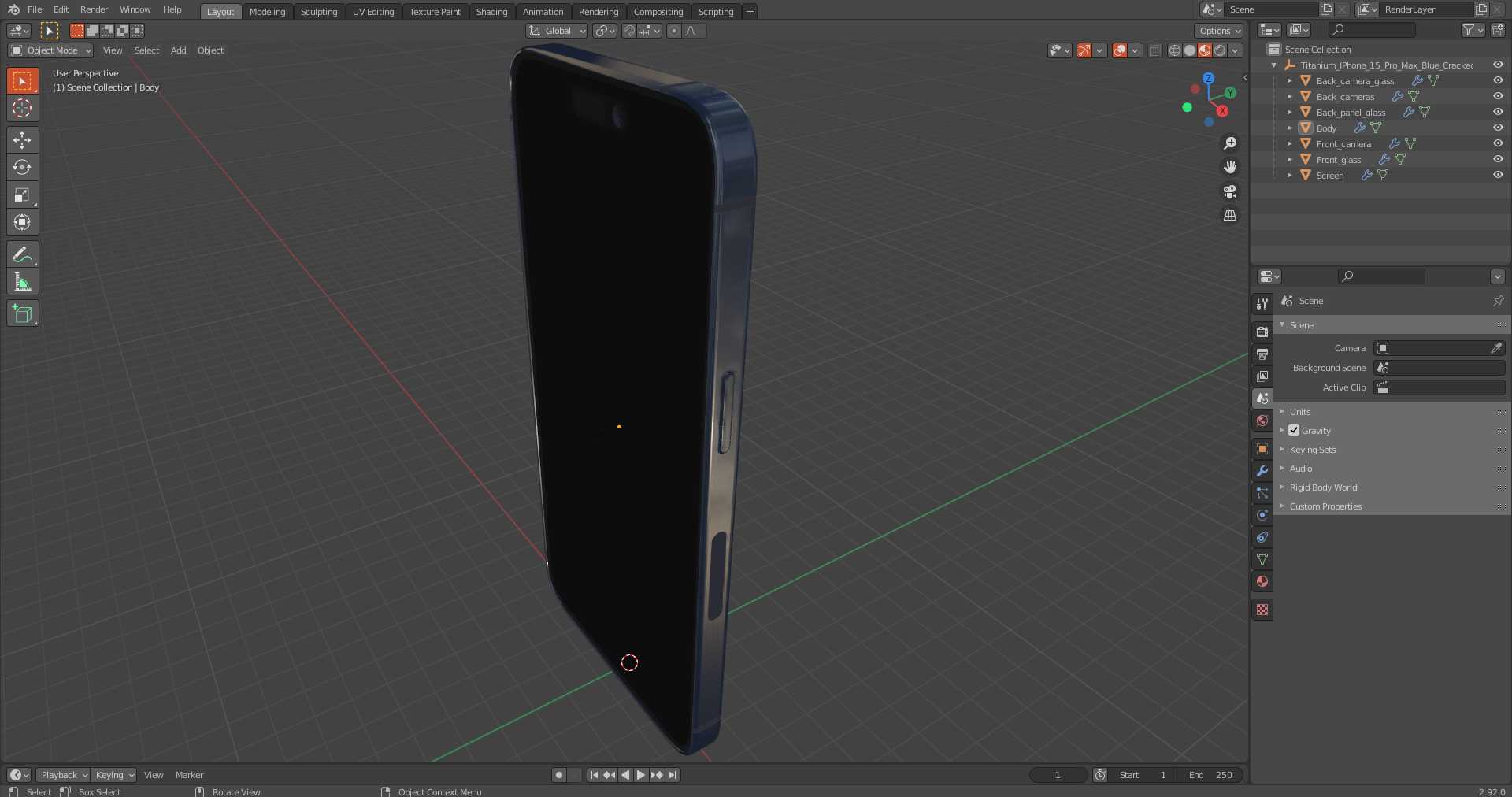Switch perspective/orthographic grid icon
This screenshot has width=1512, height=797.
pos(1229,215)
